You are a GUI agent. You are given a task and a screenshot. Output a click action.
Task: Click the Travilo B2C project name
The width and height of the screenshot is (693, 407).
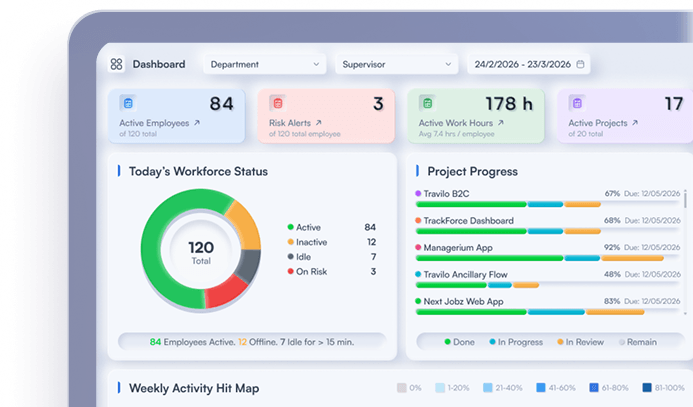pos(446,194)
